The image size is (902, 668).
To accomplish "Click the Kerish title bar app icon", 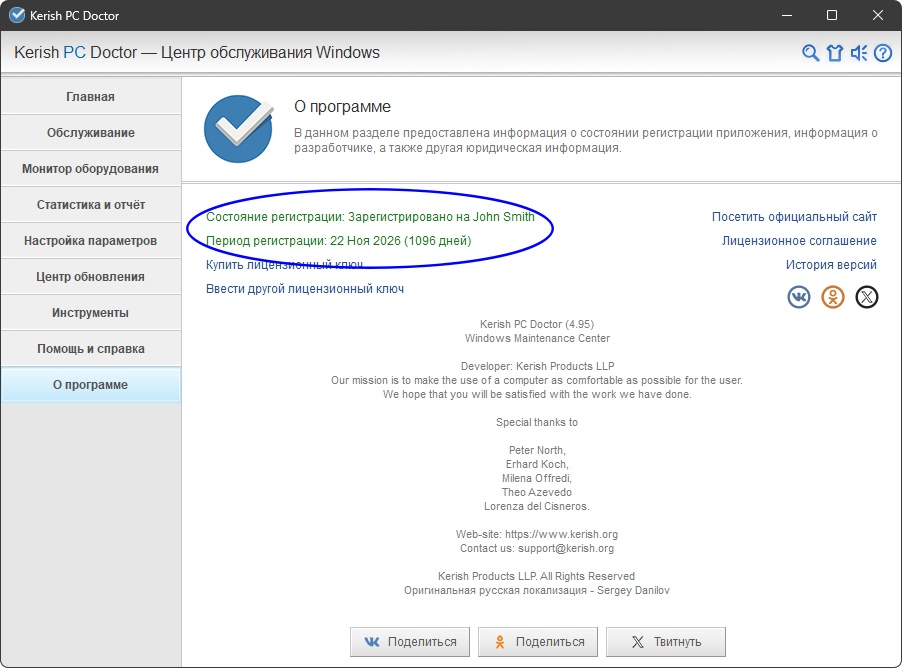I will point(17,16).
